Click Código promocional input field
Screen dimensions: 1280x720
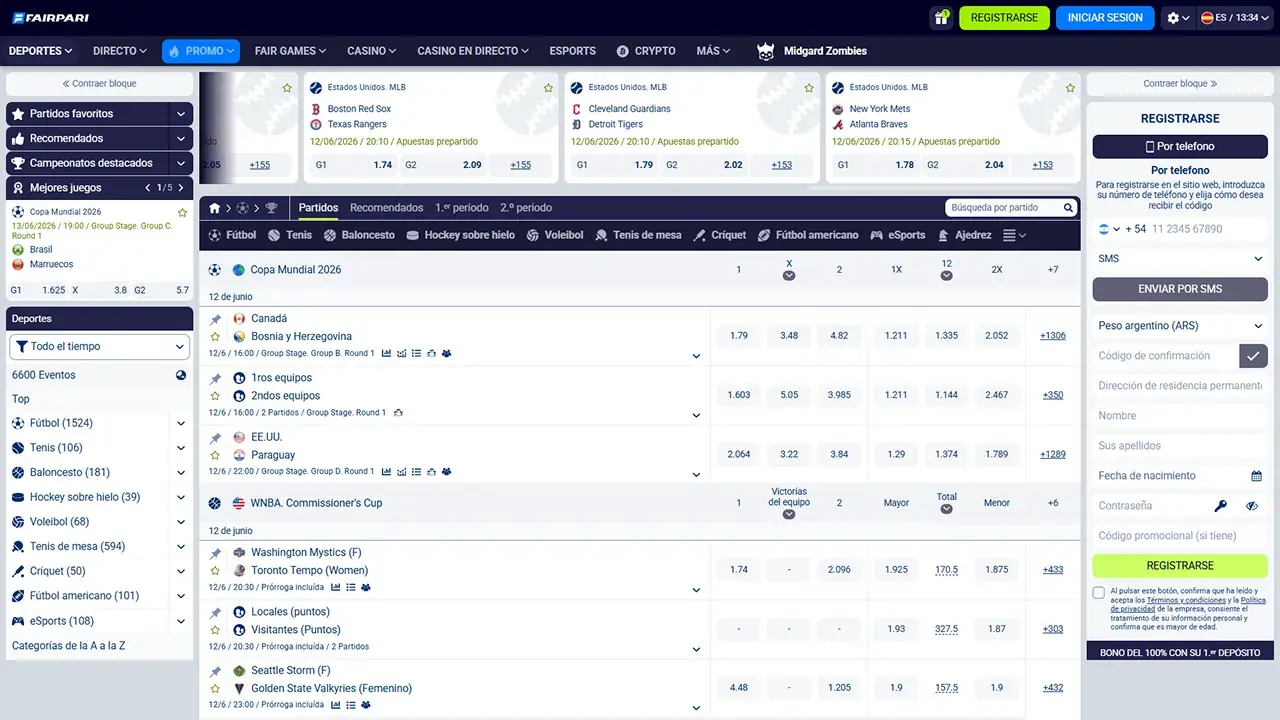[x=1180, y=536]
